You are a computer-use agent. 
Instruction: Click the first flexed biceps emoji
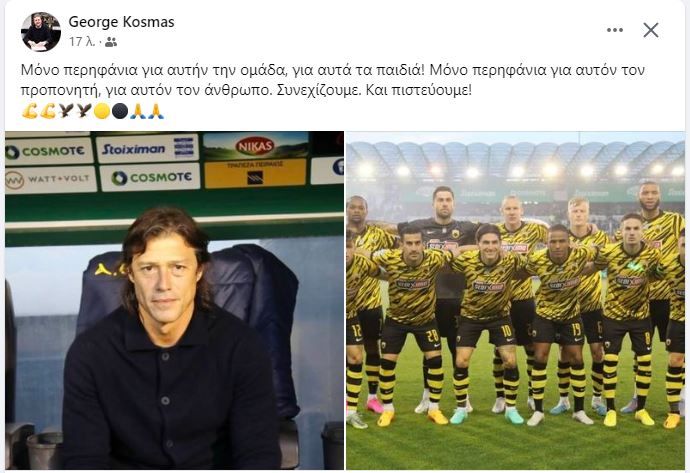click(29, 111)
